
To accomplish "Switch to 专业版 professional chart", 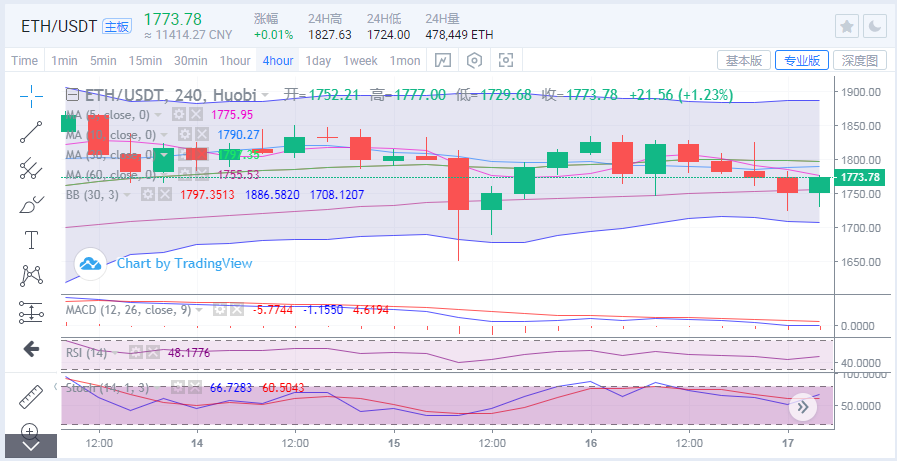I will pos(801,60).
